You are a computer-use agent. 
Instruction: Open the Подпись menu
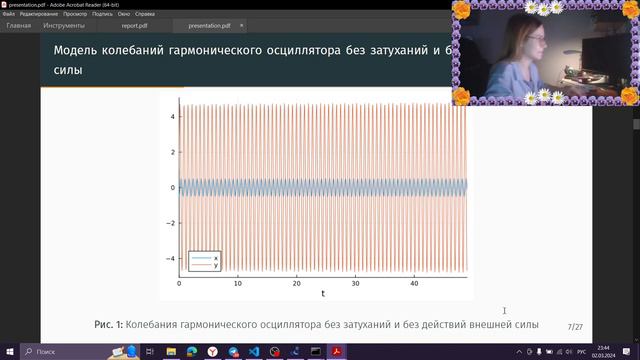[102, 14]
